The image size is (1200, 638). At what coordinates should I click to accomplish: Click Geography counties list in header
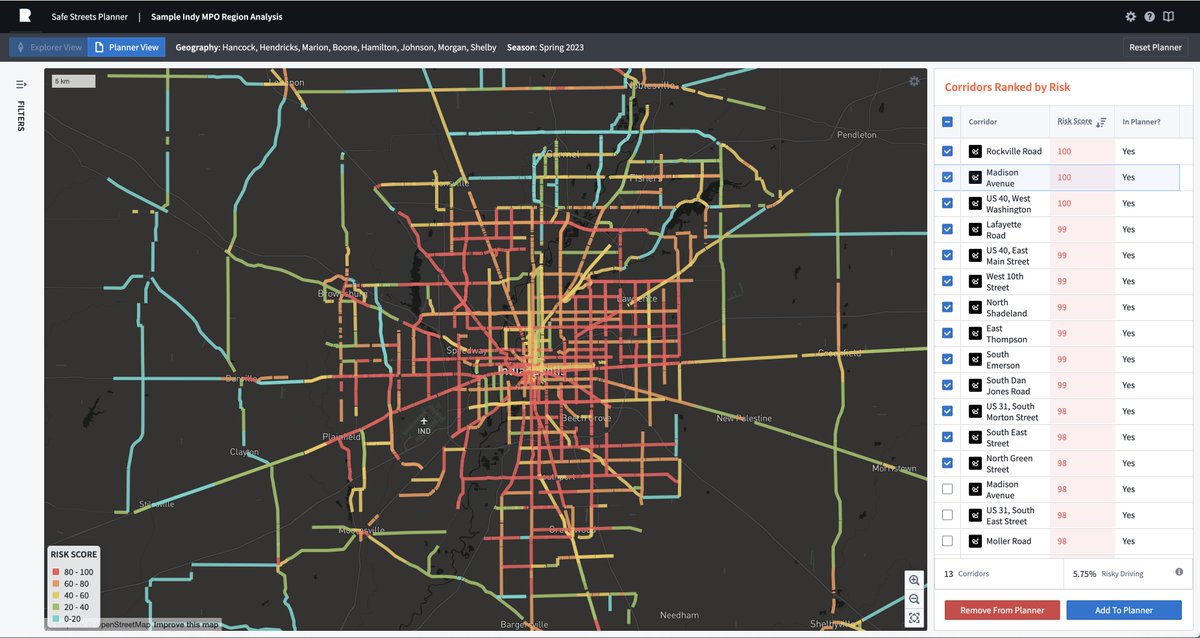pos(336,47)
